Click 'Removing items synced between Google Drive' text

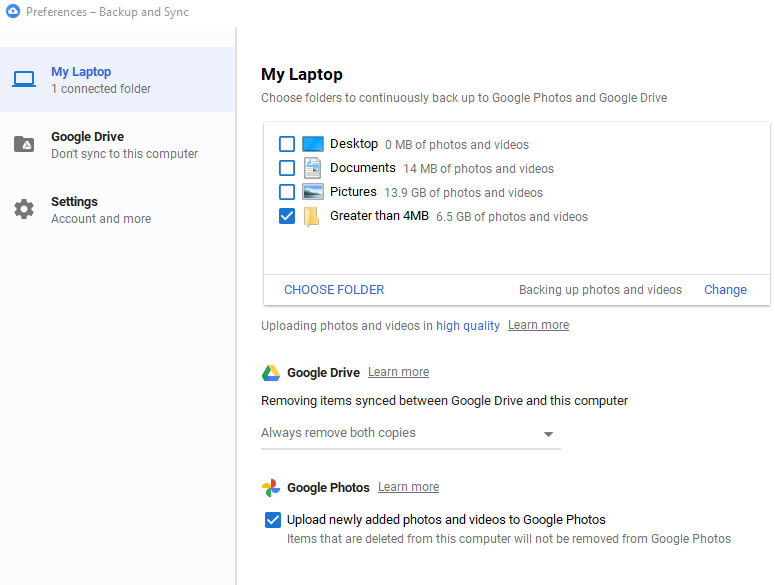coord(444,401)
